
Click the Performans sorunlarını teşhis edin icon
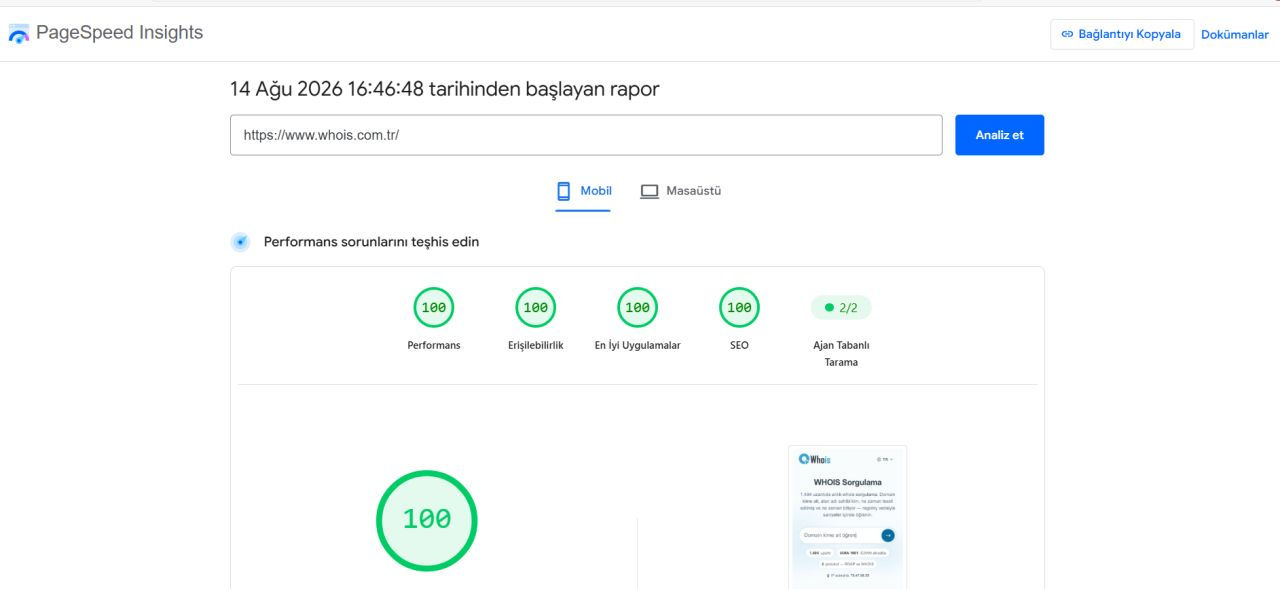(x=240, y=242)
